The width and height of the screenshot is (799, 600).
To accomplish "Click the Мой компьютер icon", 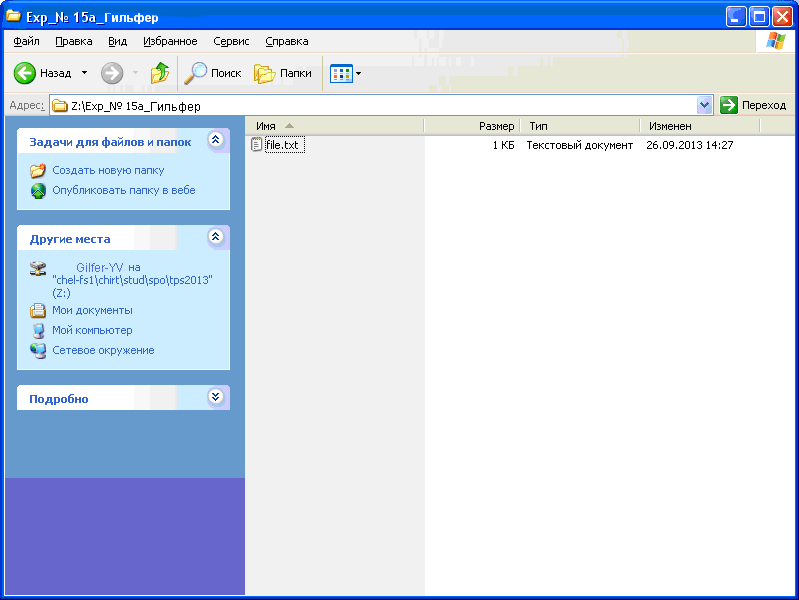I will click(x=38, y=331).
